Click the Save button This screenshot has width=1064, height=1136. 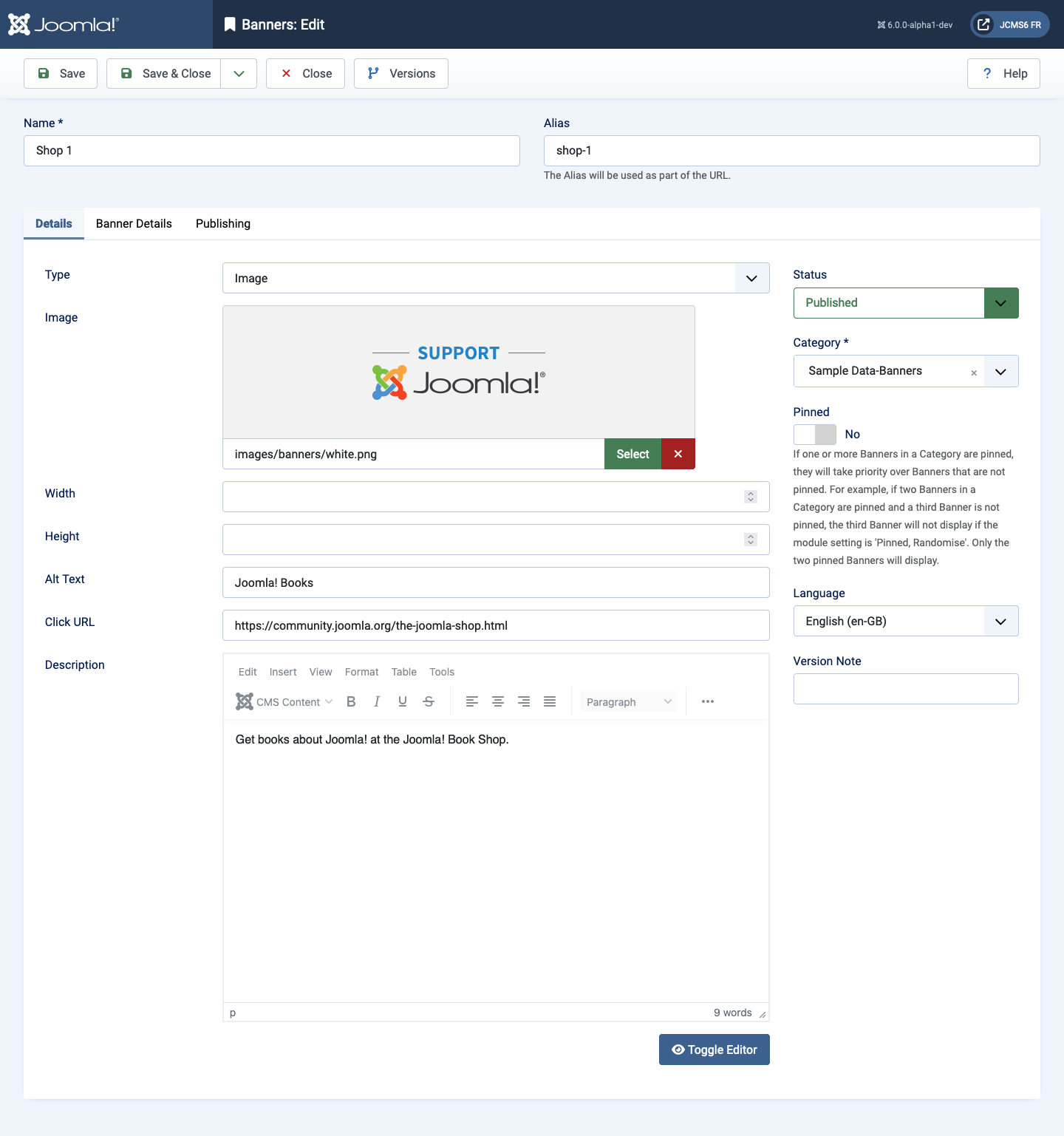[61, 73]
